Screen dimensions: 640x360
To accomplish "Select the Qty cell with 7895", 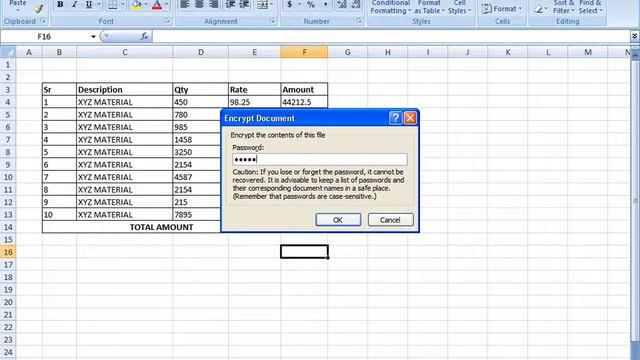I will [200, 214].
